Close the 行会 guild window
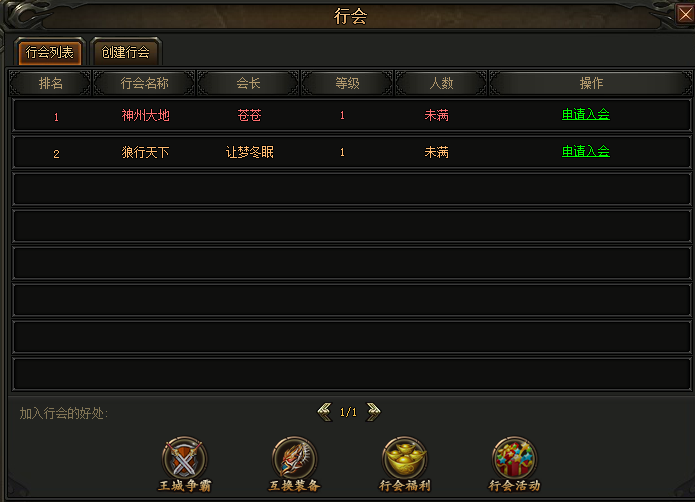The height and width of the screenshot is (502, 695). click(685, 15)
